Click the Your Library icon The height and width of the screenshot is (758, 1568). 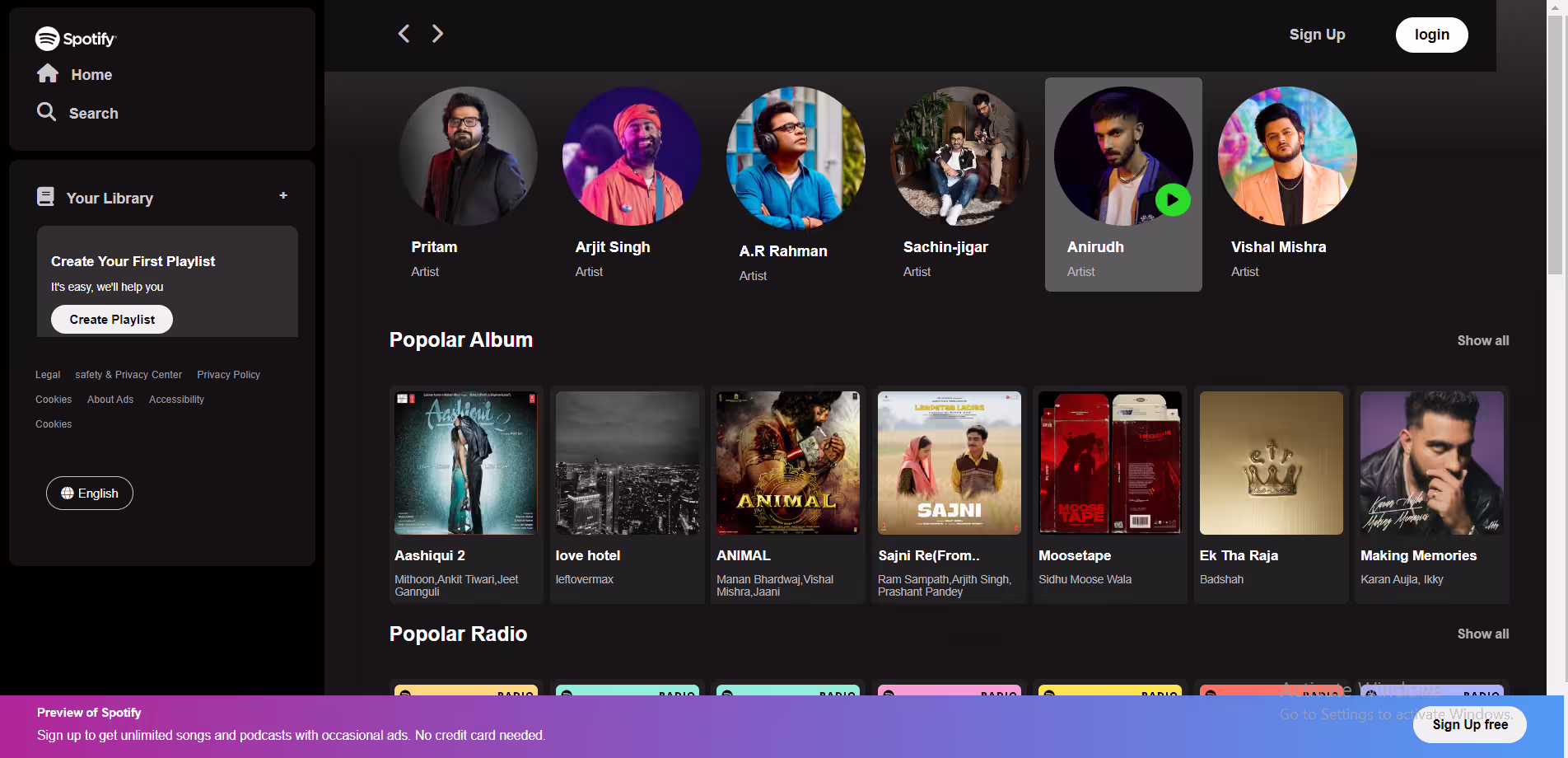[x=46, y=197]
